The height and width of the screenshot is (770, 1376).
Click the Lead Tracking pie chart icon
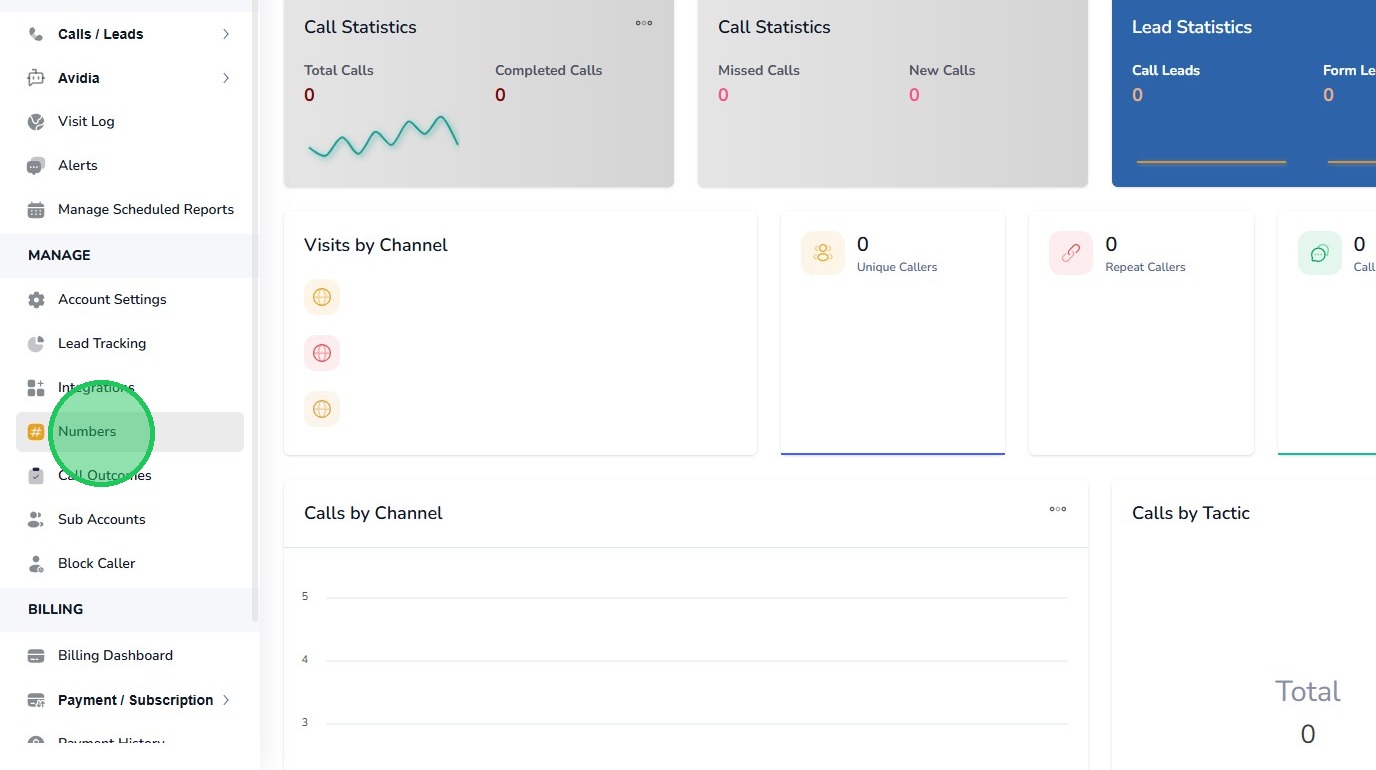pos(36,344)
